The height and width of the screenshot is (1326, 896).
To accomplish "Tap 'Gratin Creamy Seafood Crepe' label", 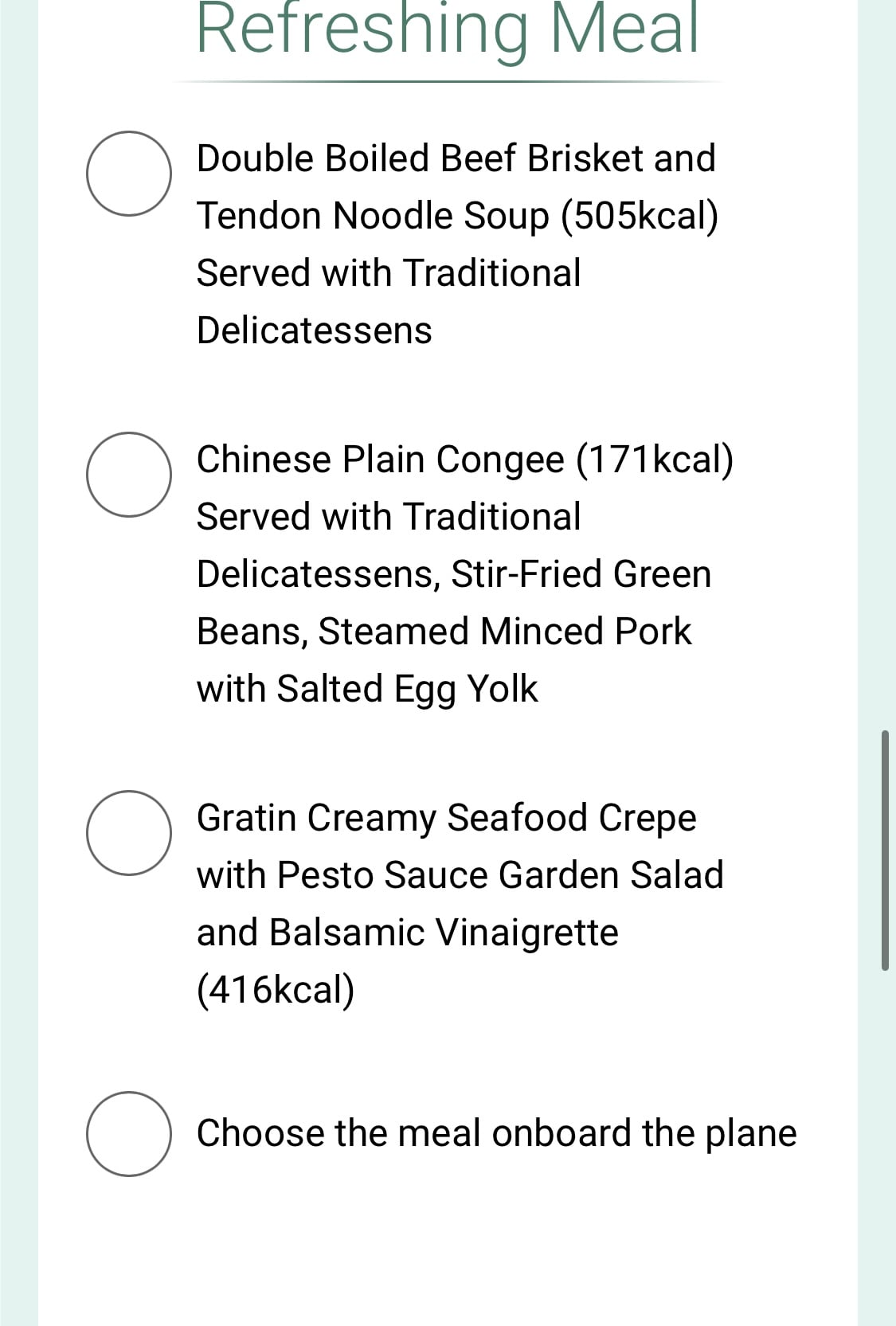I will (x=447, y=818).
